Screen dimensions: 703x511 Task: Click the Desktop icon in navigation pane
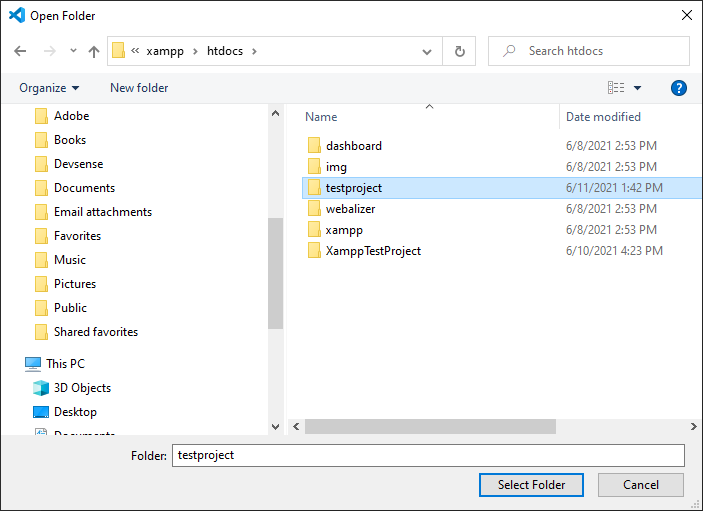click(x=41, y=411)
